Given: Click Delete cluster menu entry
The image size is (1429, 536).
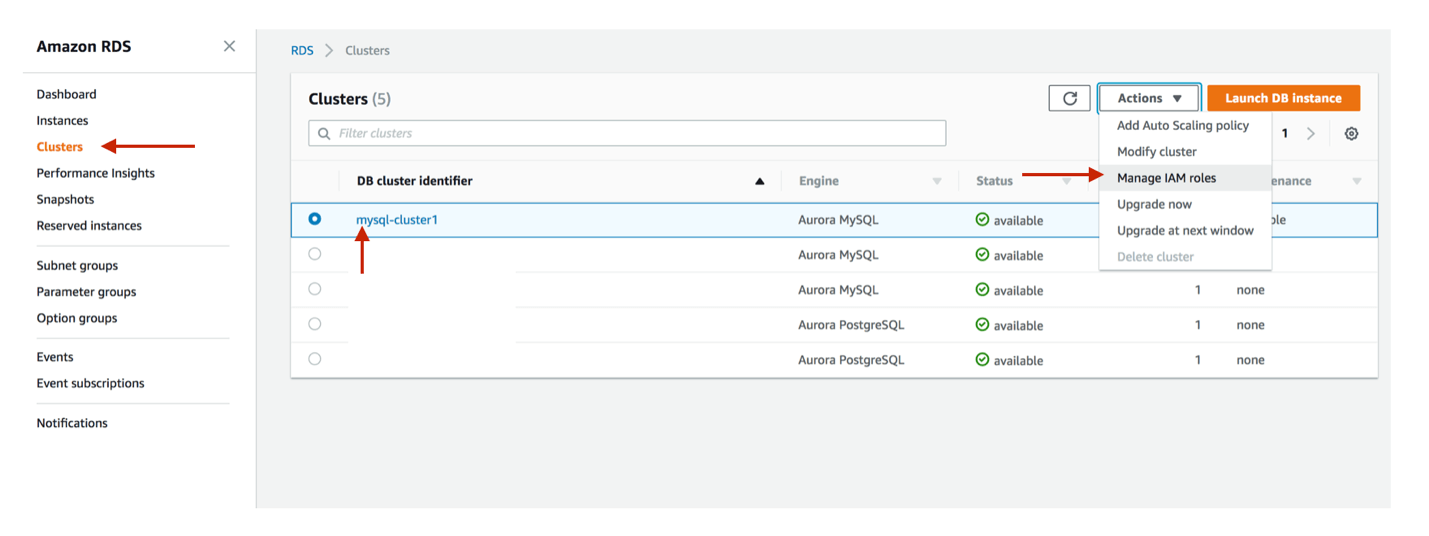Looking at the screenshot, I should 1184,256.
